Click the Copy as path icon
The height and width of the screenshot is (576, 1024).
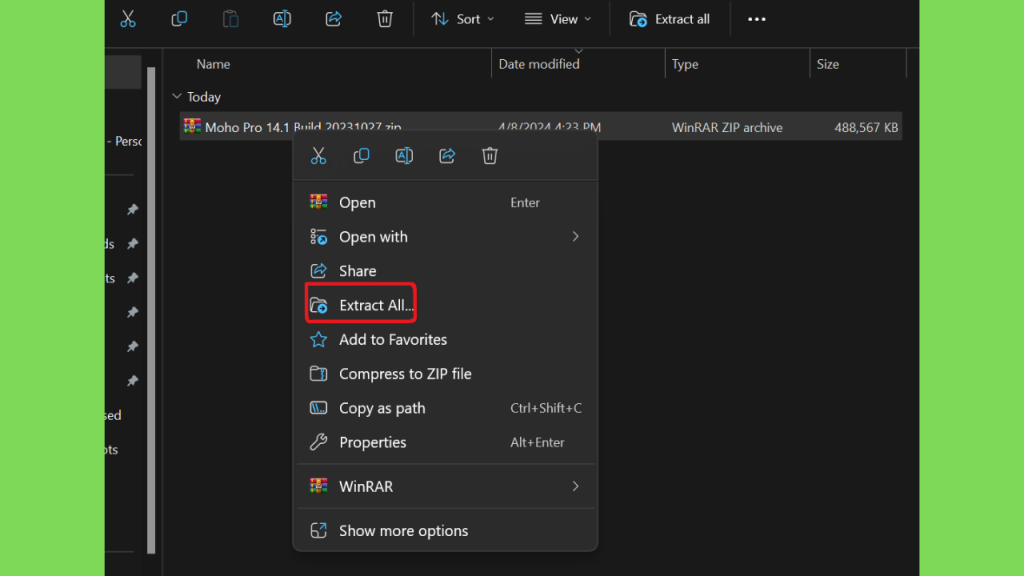point(318,408)
